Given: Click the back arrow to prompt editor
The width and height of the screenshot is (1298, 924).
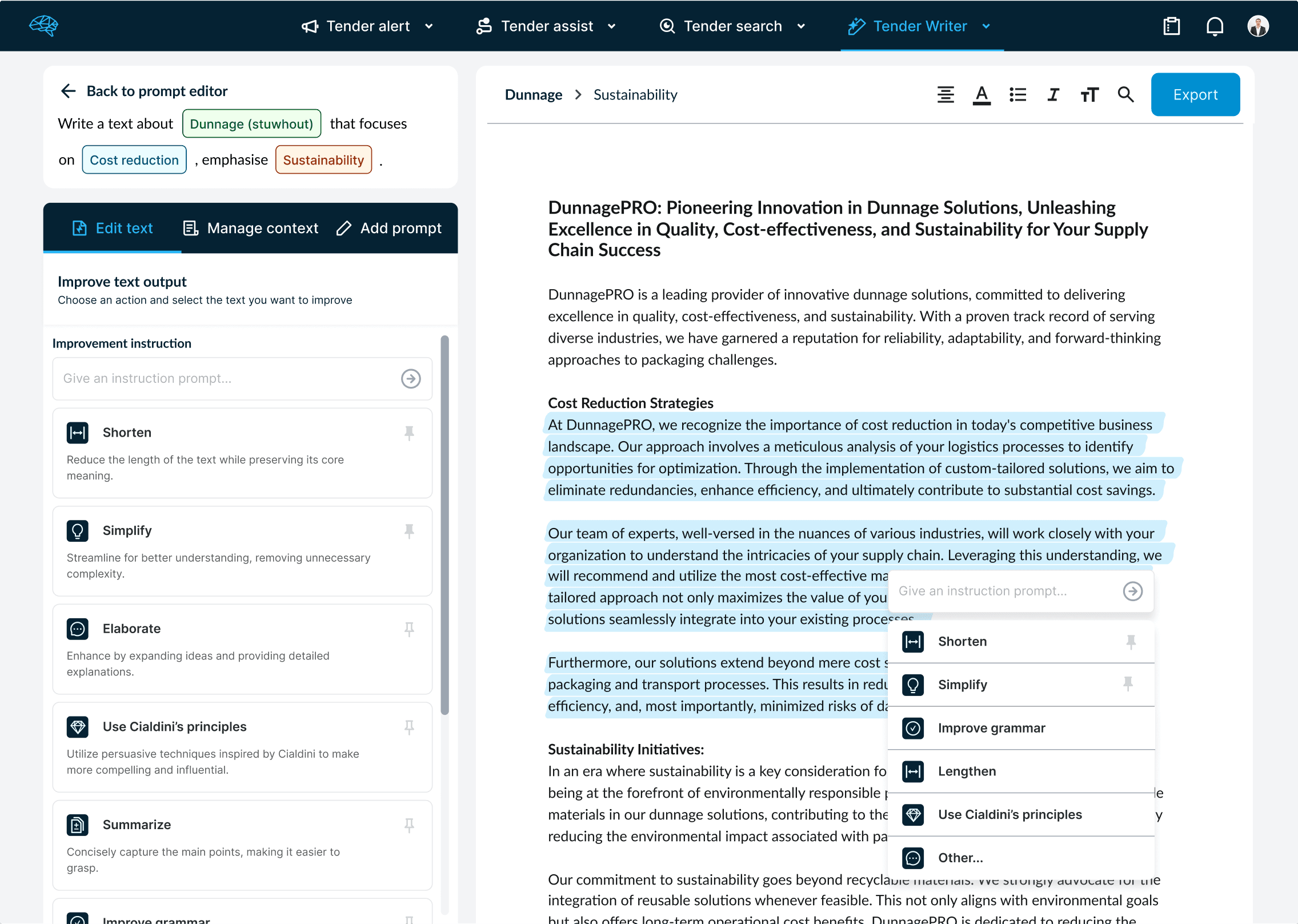Looking at the screenshot, I should tap(69, 91).
